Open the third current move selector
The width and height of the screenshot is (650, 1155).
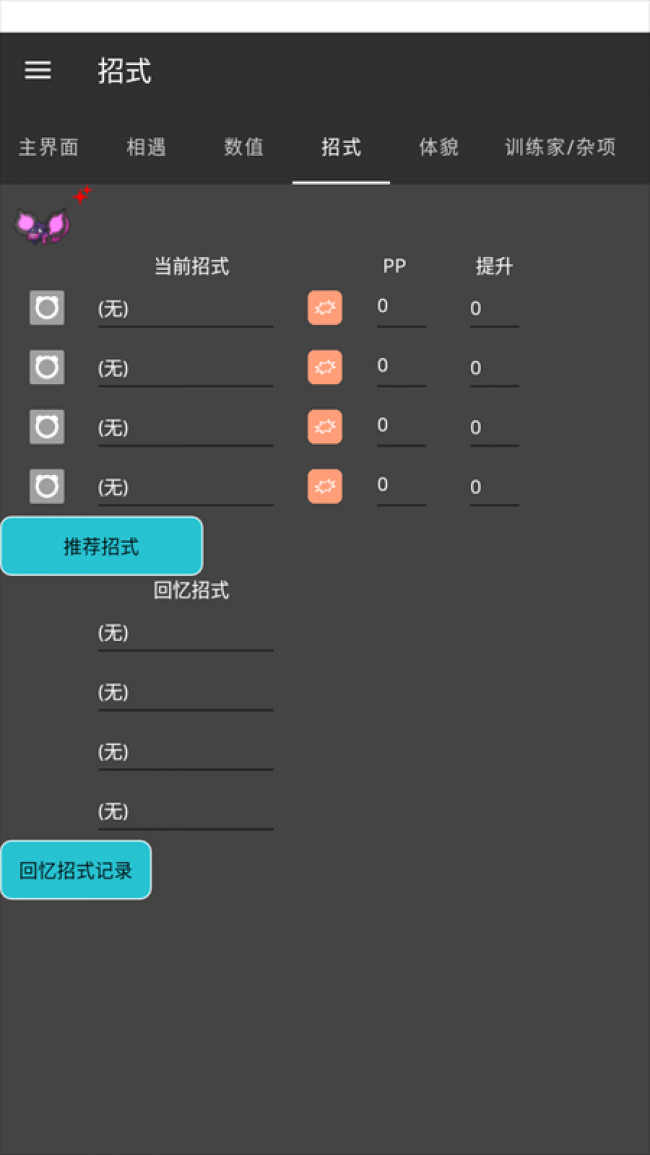[x=185, y=428]
